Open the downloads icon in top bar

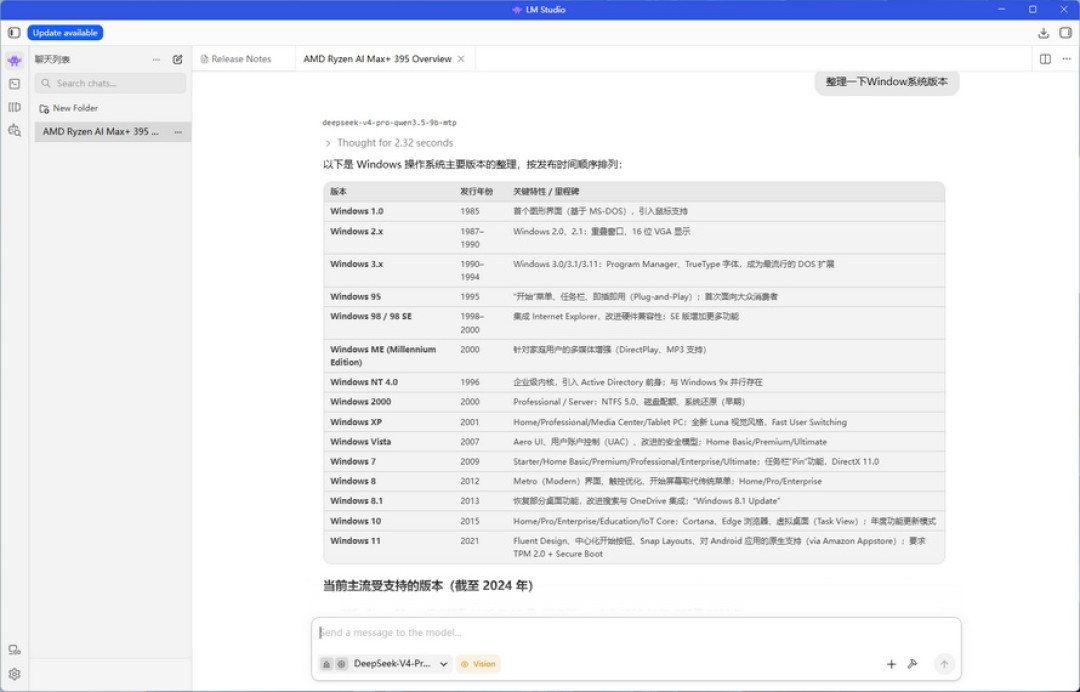coord(1043,32)
